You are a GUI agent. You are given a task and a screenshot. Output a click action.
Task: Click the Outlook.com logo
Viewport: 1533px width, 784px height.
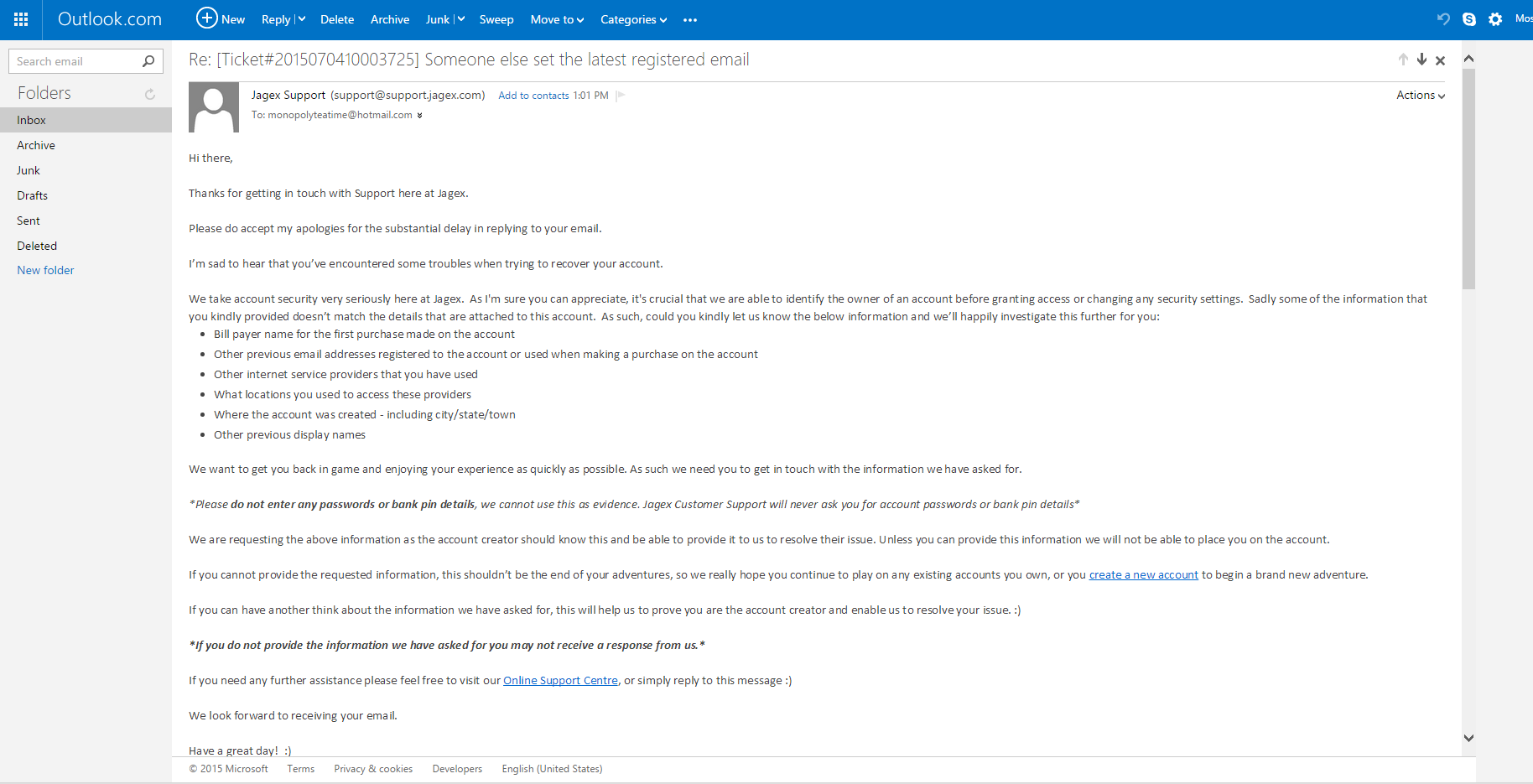(110, 19)
